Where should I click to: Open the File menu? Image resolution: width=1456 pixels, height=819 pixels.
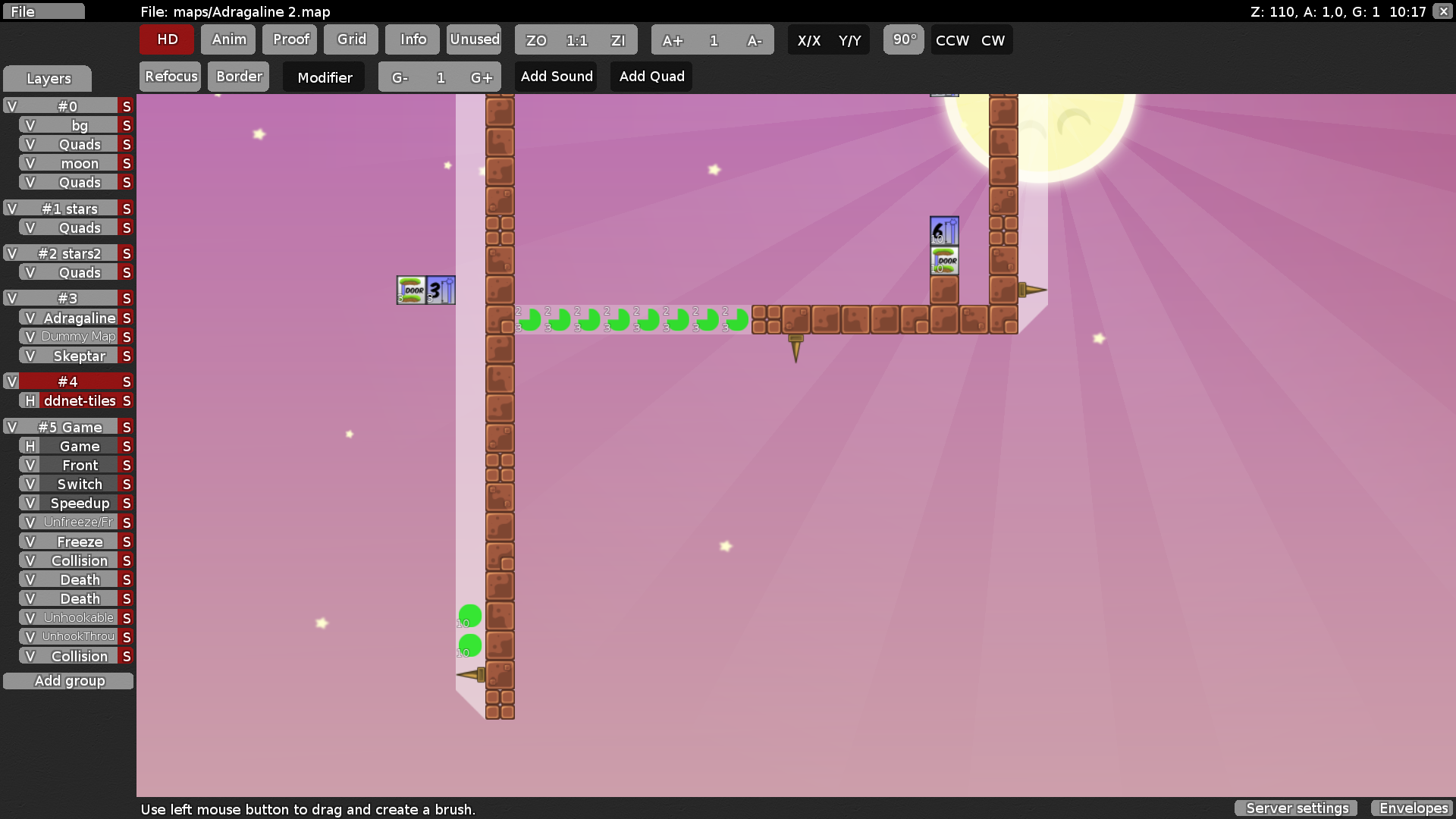coord(23,11)
